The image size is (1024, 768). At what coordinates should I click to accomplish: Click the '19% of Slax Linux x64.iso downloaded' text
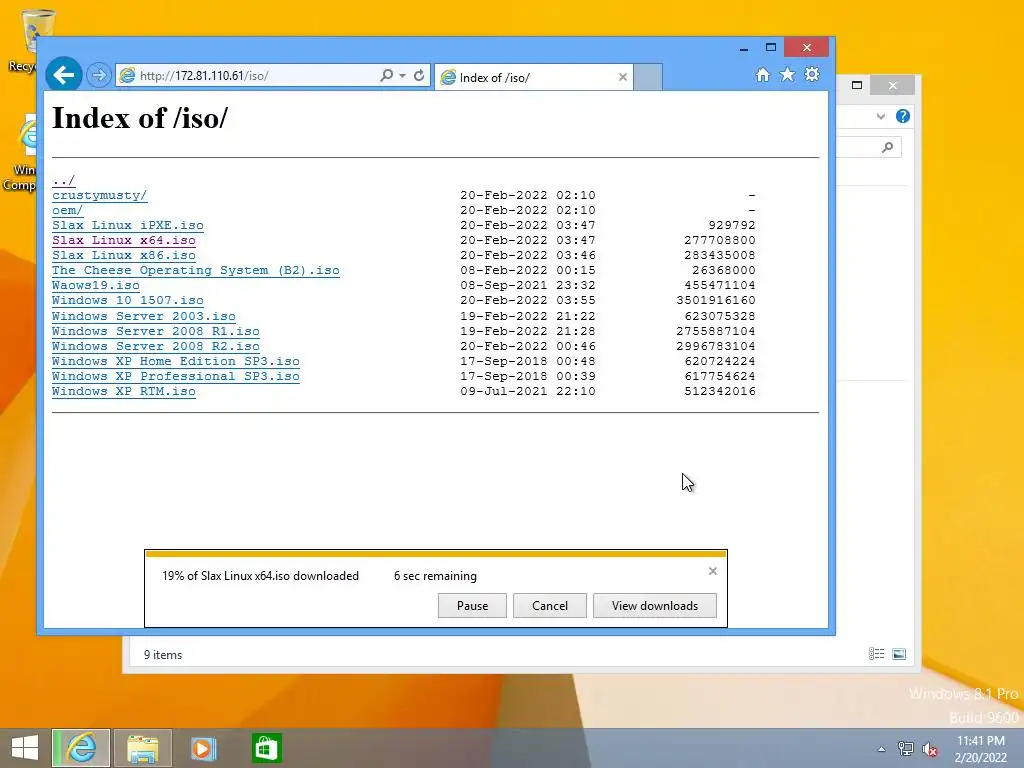coord(261,576)
